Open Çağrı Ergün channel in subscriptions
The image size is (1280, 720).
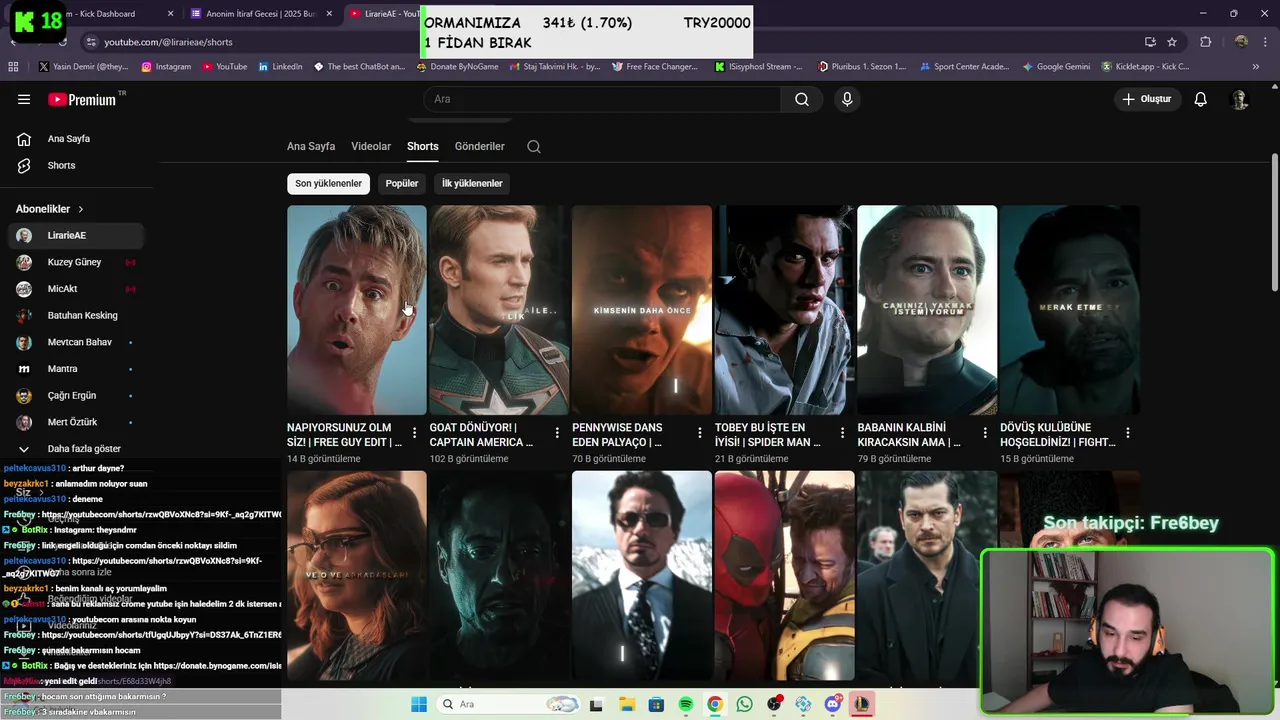click(76, 395)
